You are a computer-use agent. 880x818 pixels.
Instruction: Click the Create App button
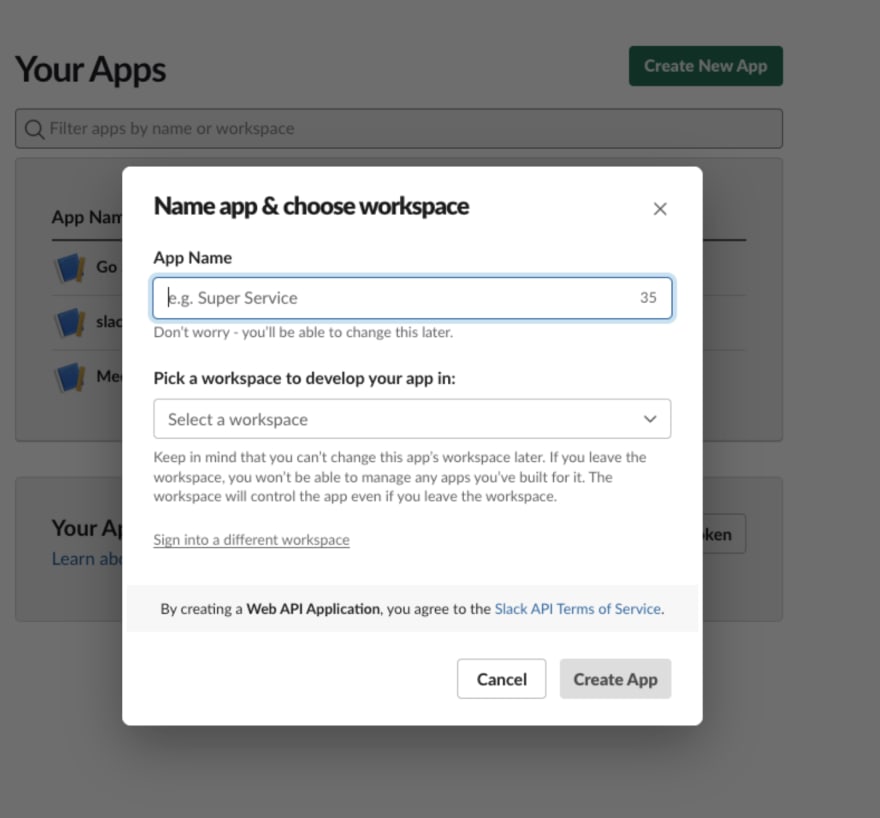(x=615, y=679)
